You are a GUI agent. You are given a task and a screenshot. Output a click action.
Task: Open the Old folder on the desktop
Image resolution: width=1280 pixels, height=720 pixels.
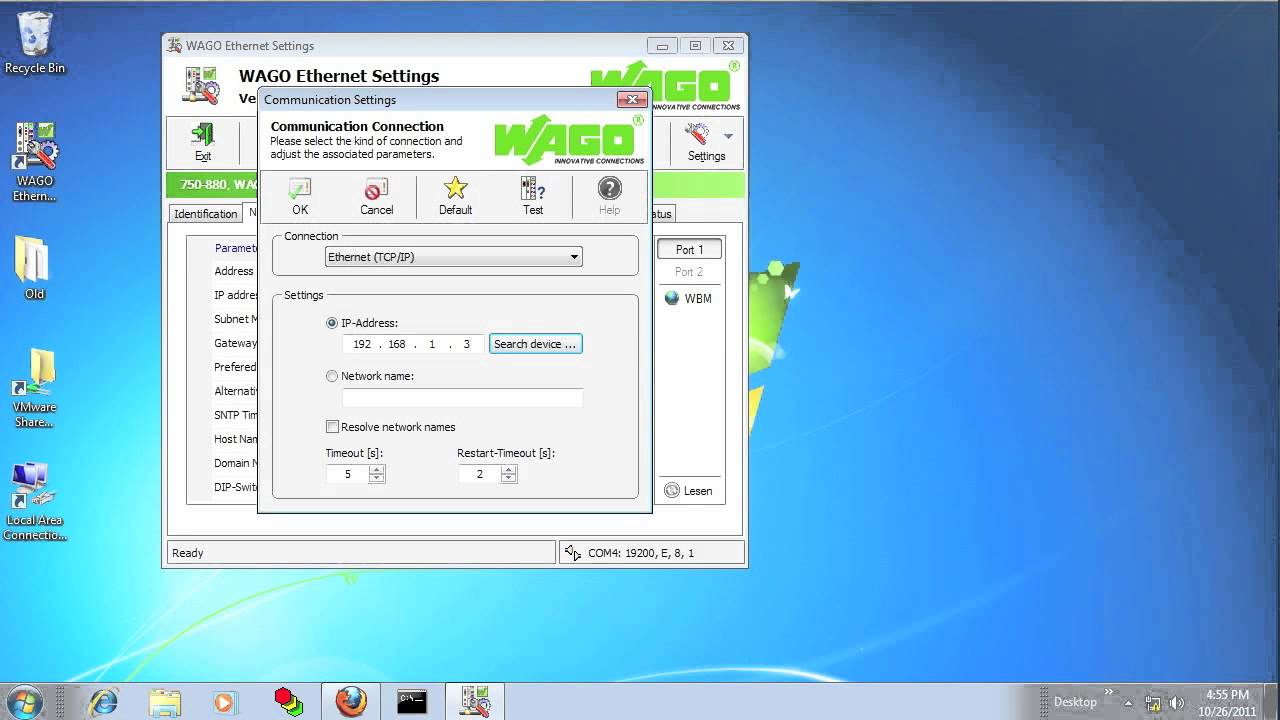coord(34,268)
